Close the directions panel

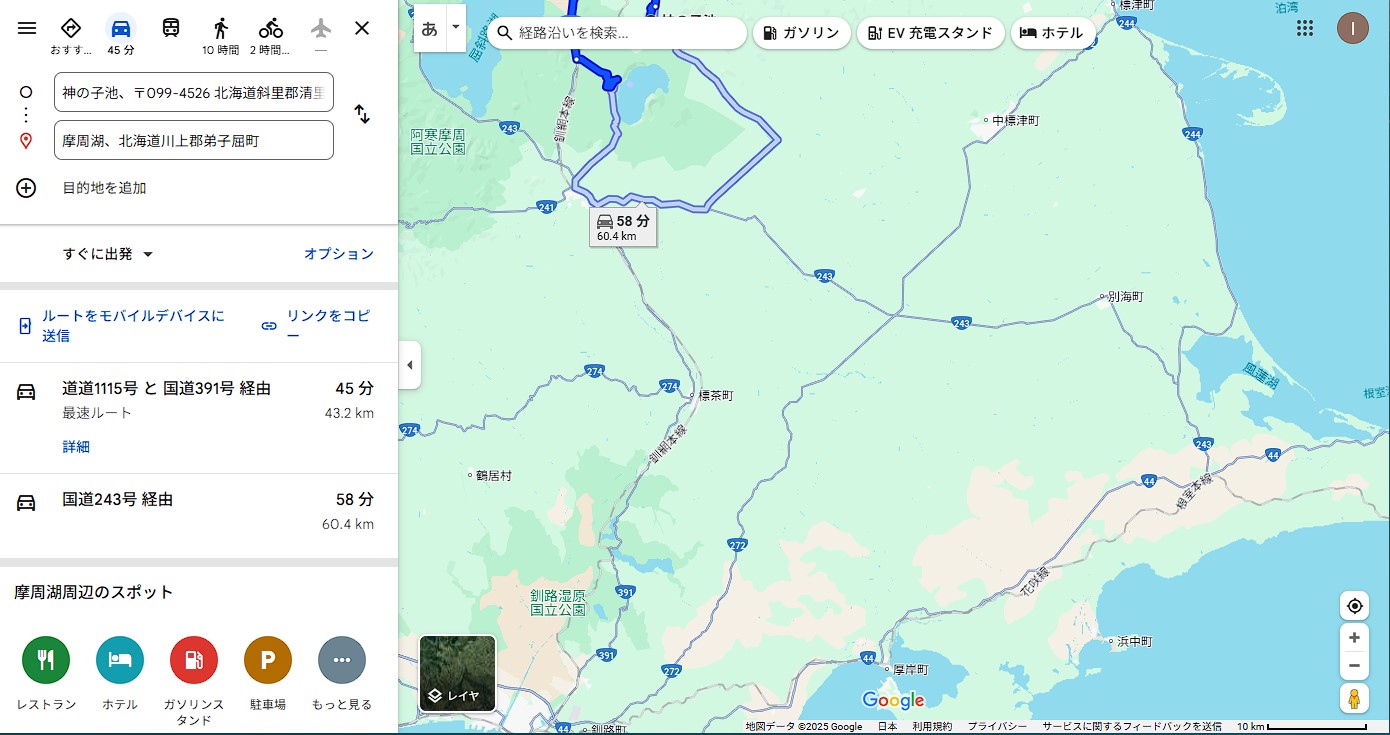[362, 28]
